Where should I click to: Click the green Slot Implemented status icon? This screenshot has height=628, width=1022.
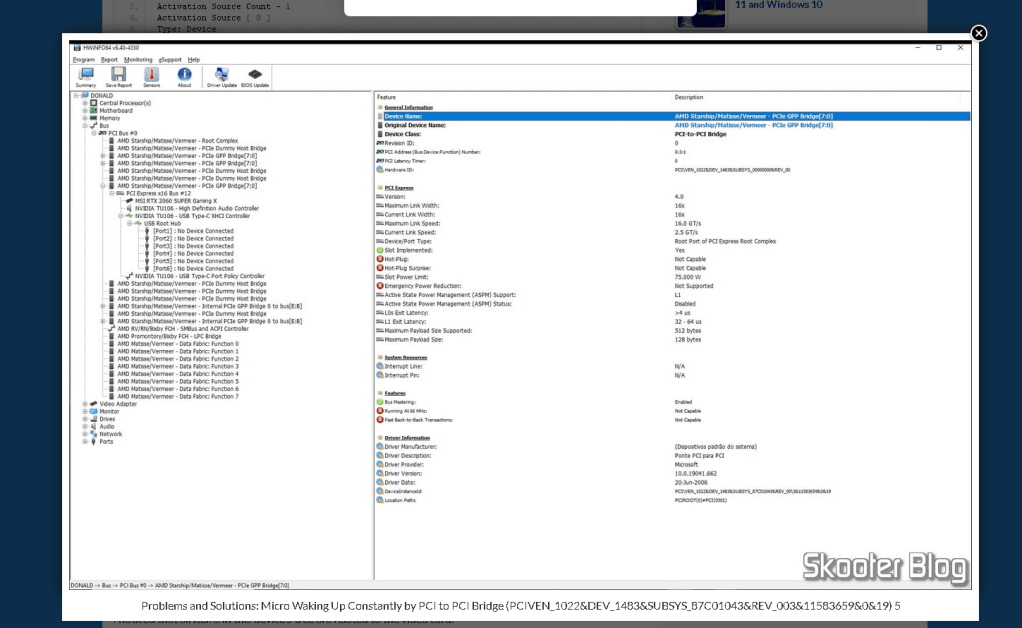click(380, 250)
